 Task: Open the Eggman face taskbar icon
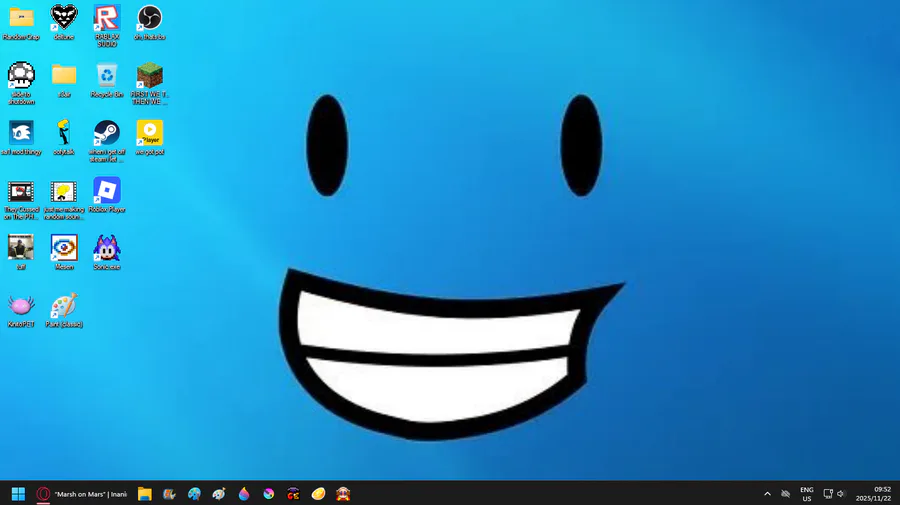point(343,494)
